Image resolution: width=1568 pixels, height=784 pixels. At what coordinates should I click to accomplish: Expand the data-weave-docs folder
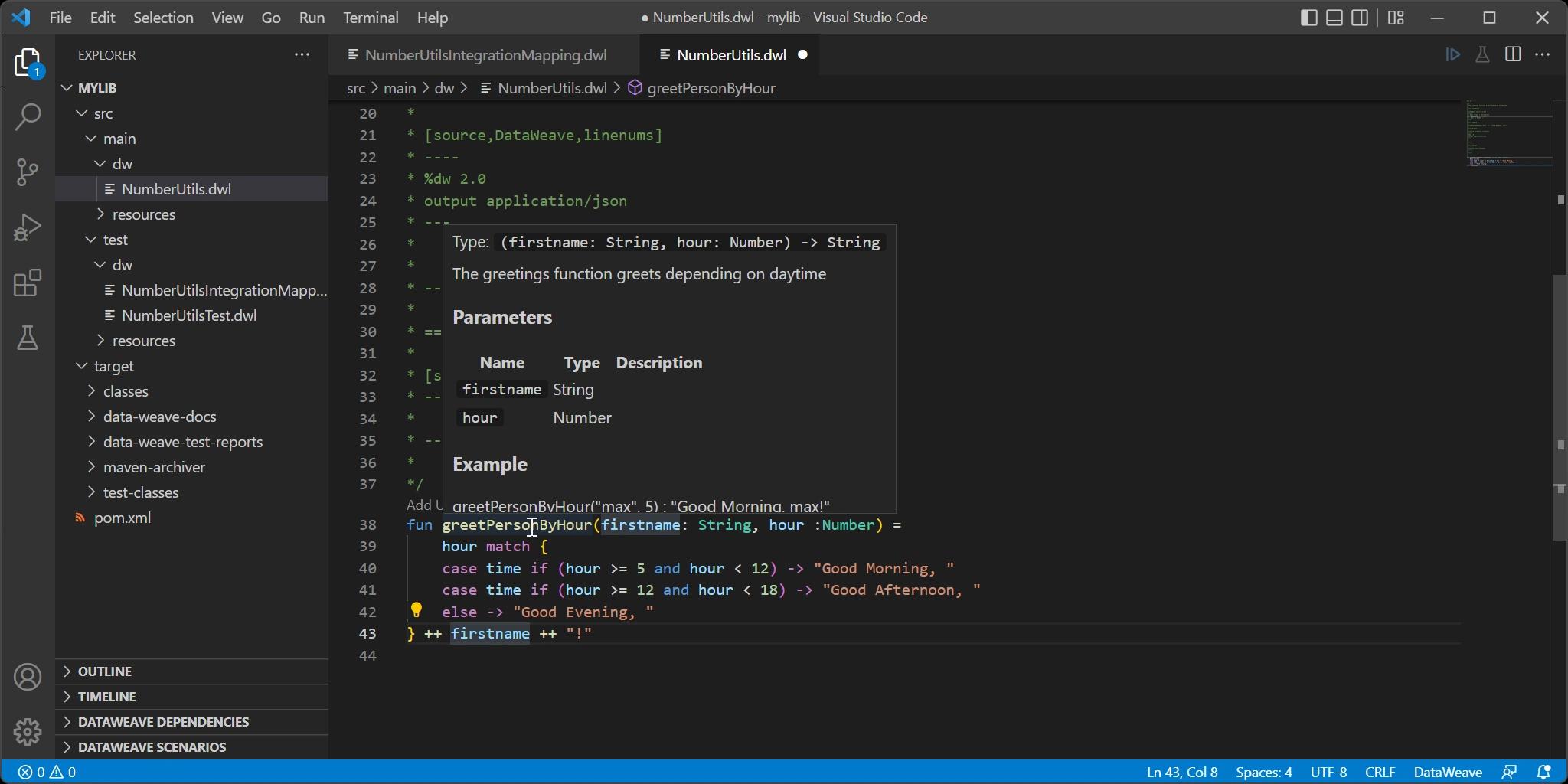tap(159, 416)
